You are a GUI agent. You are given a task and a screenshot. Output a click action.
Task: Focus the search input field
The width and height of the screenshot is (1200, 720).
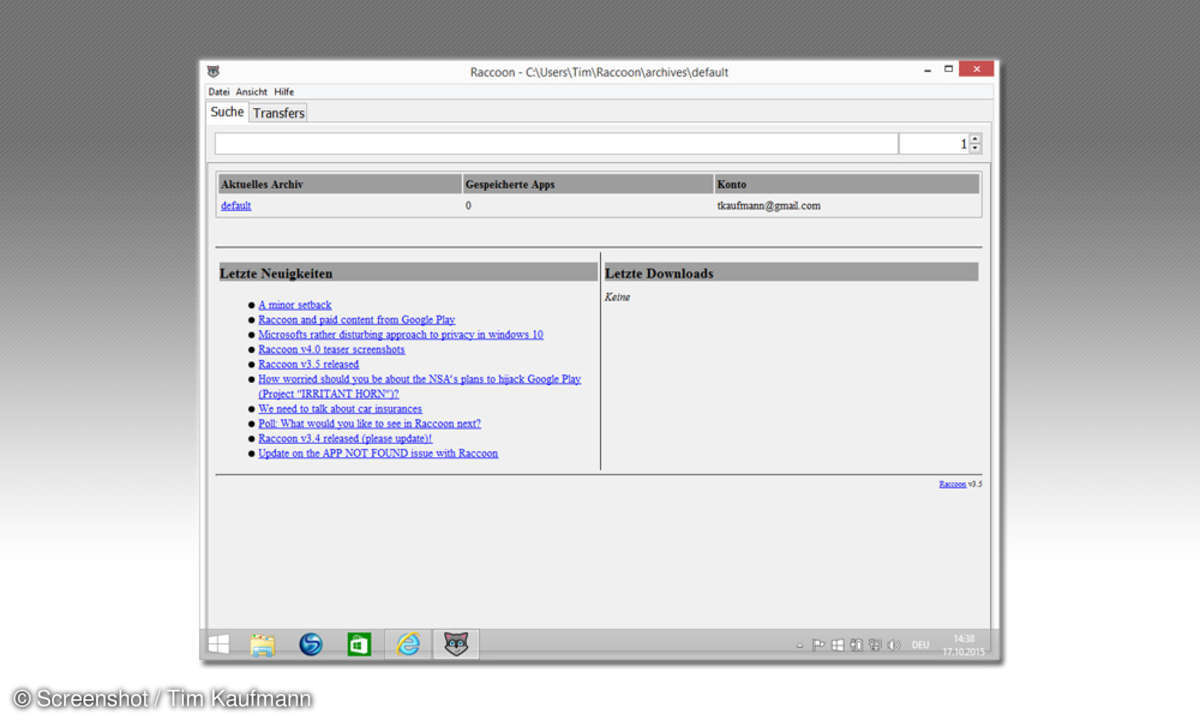(557, 144)
